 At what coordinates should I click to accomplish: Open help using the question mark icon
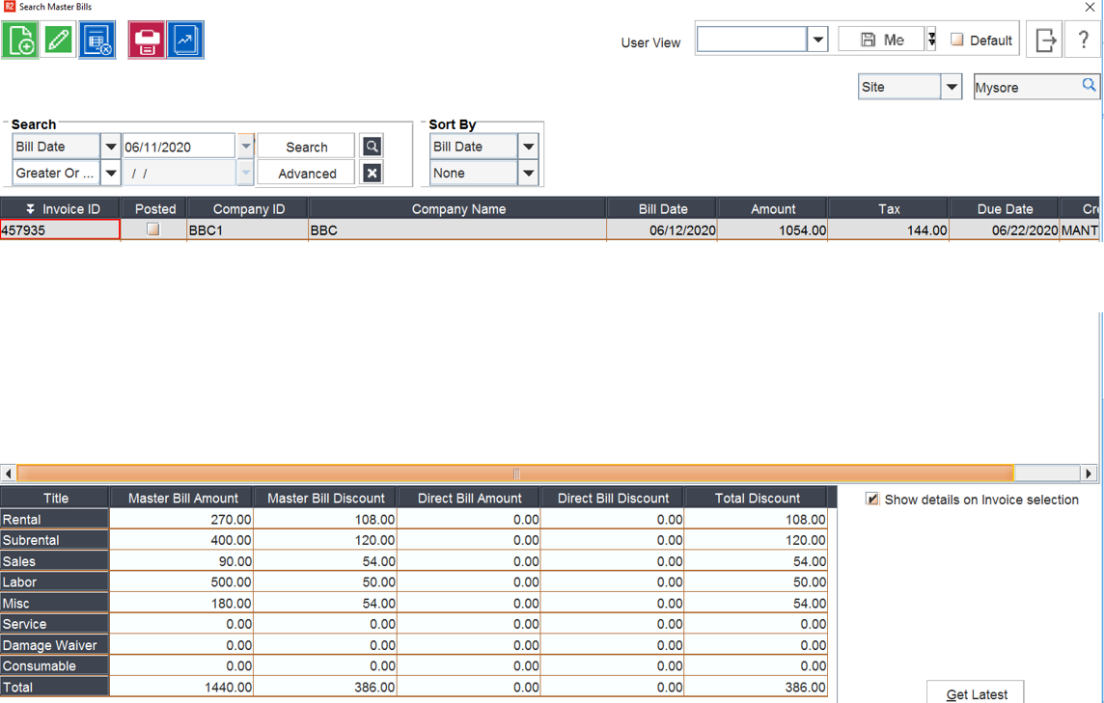(x=1083, y=39)
